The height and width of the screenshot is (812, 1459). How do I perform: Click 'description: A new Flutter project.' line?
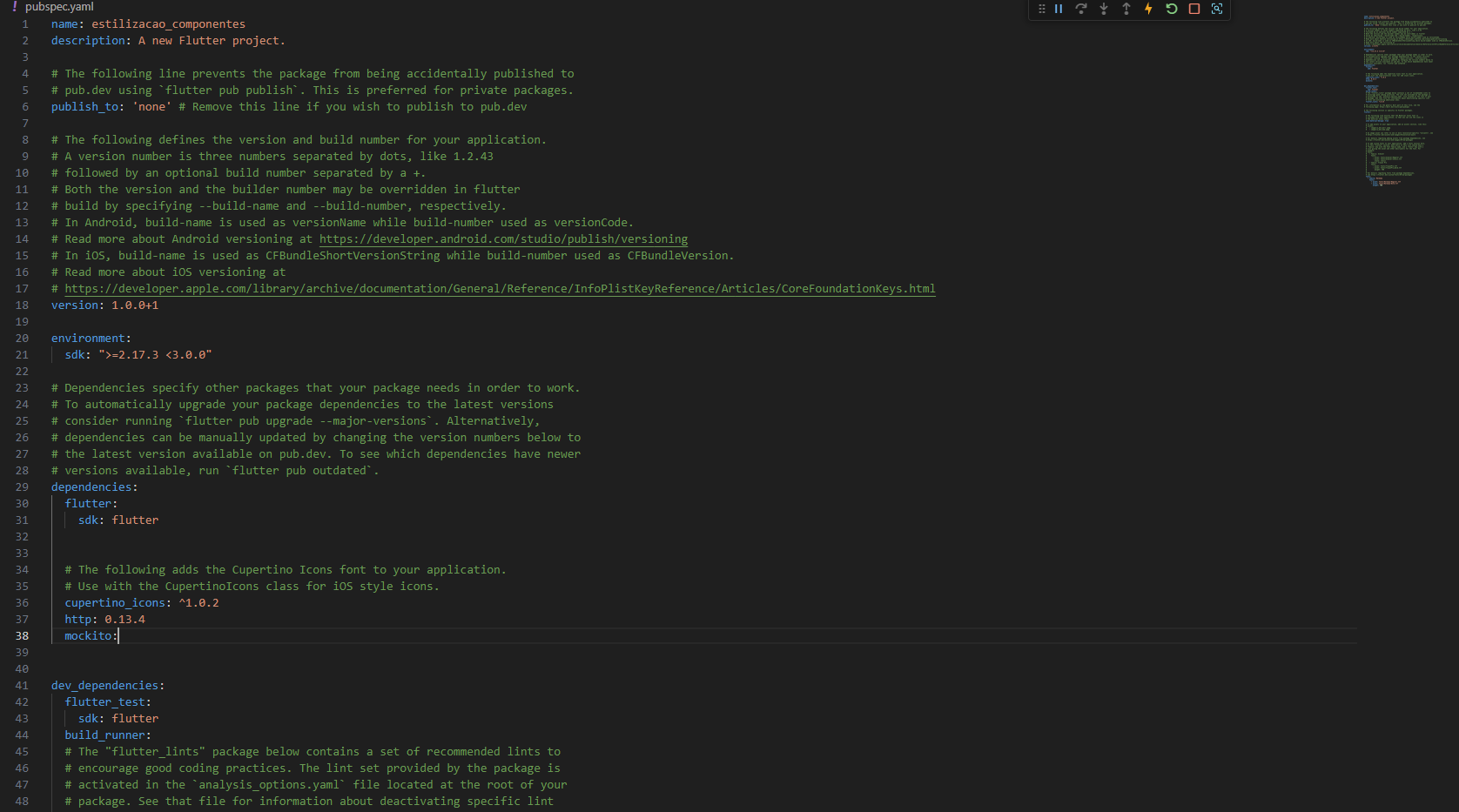pos(168,41)
